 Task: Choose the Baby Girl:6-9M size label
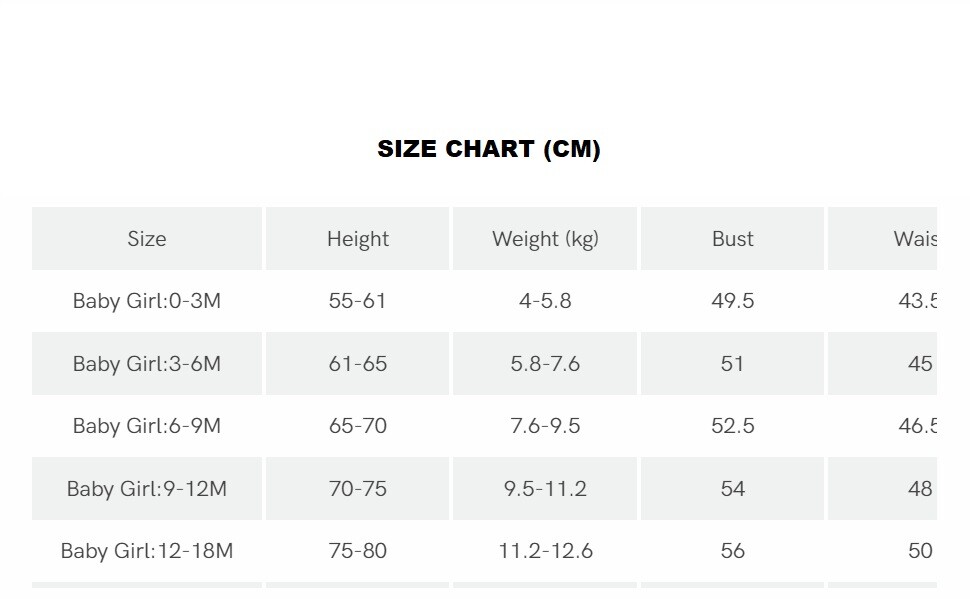pyautogui.click(x=147, y=426)
